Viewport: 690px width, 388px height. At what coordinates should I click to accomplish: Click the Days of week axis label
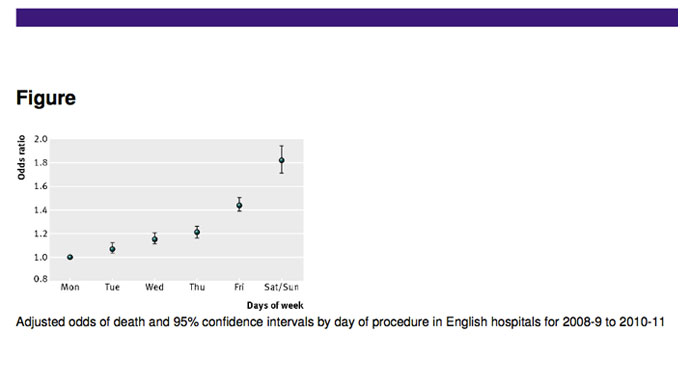(x=275, y=305)
